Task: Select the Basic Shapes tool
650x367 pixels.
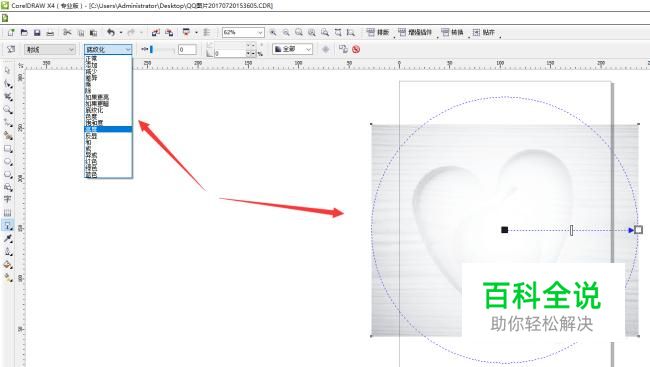Action: [7, 187]
